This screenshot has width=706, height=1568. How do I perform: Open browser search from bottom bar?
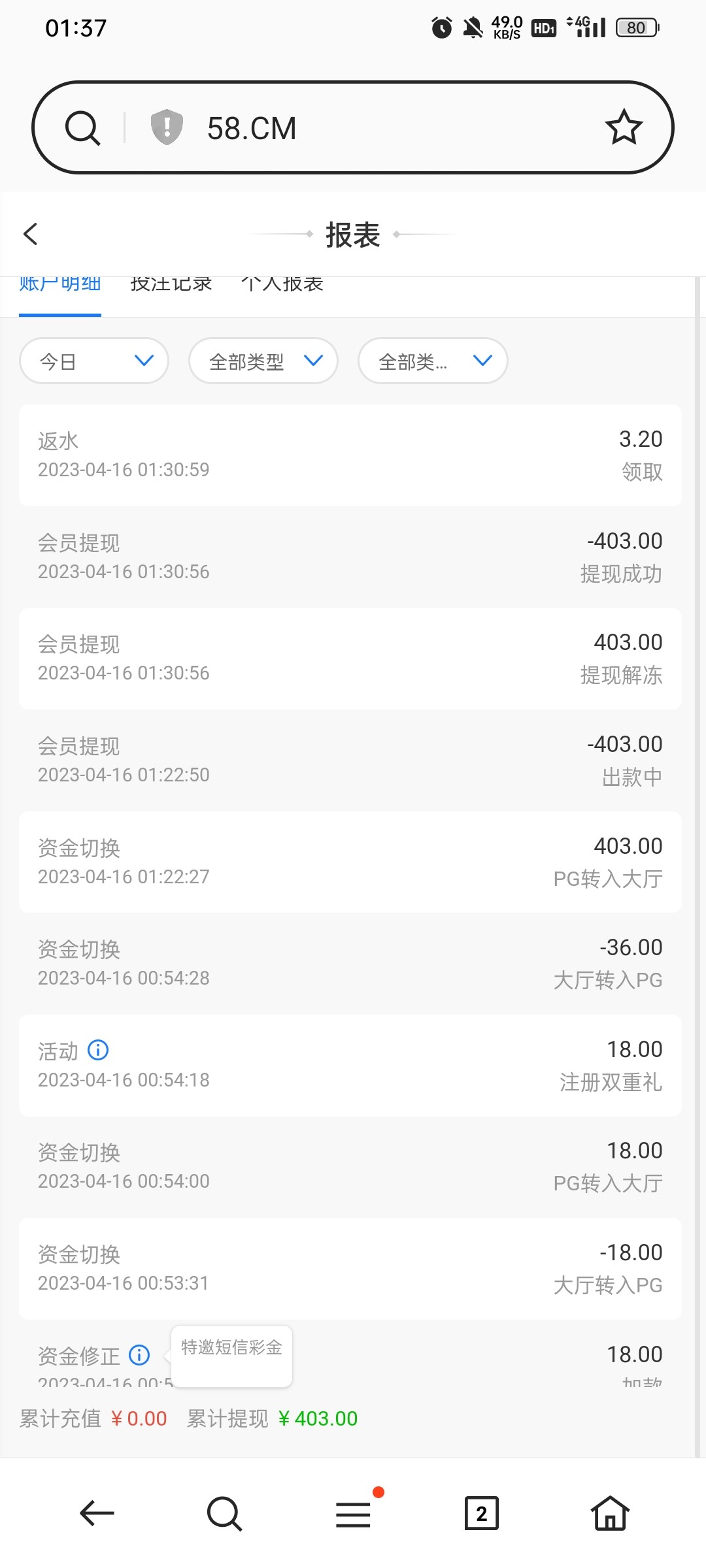click(224, 1513)
